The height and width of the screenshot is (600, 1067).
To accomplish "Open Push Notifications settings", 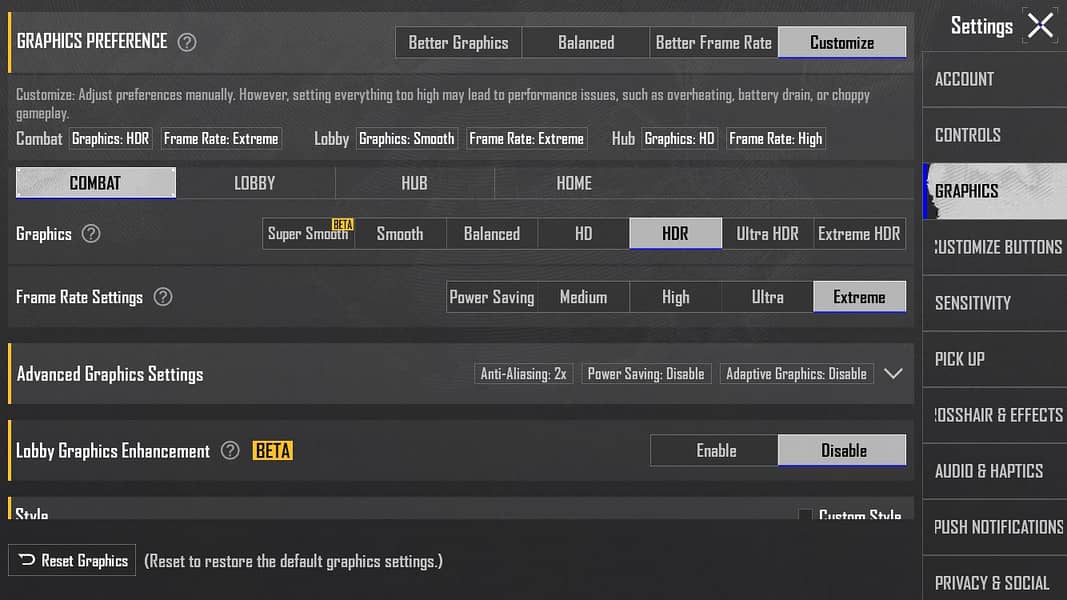I will pos(995,527).
